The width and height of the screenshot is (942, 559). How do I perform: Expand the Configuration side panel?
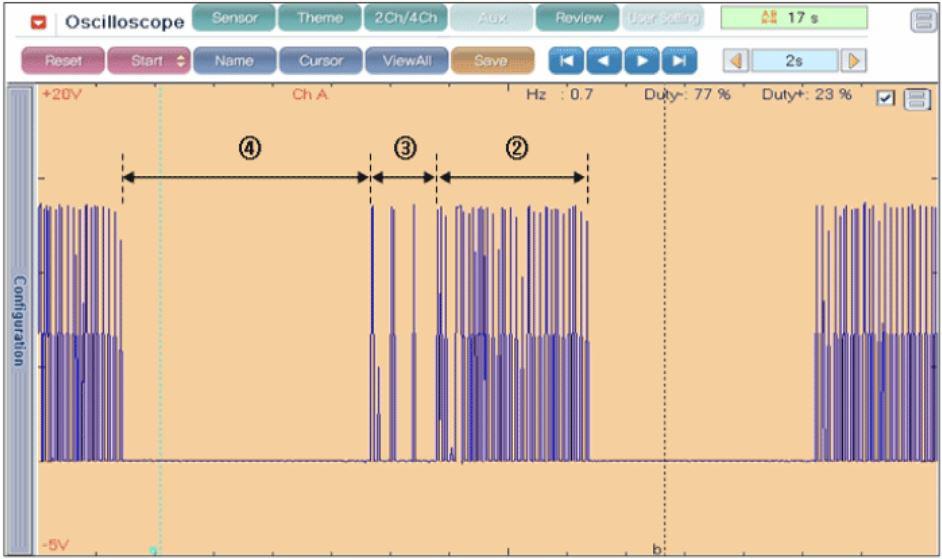tap(19, 320)
